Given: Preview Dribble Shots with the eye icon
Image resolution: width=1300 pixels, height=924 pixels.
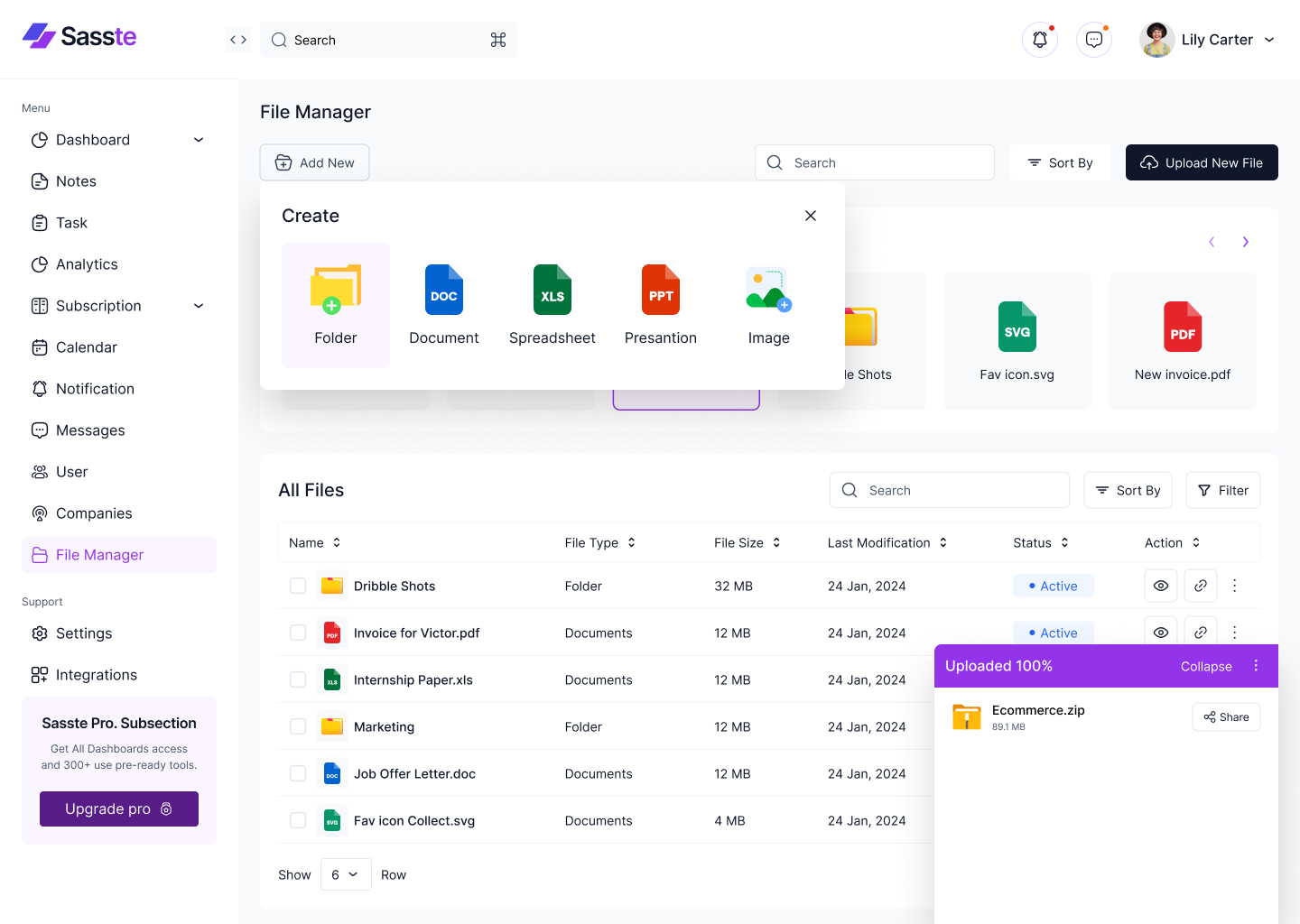Looking at the screenshot, I should click(x=1161, y=586).
